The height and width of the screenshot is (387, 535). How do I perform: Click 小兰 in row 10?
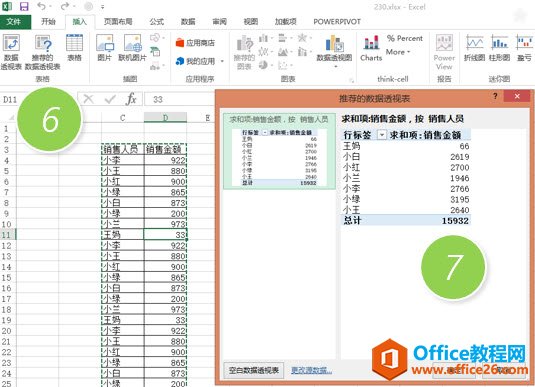pyautogui.click(x=122, y=224)
